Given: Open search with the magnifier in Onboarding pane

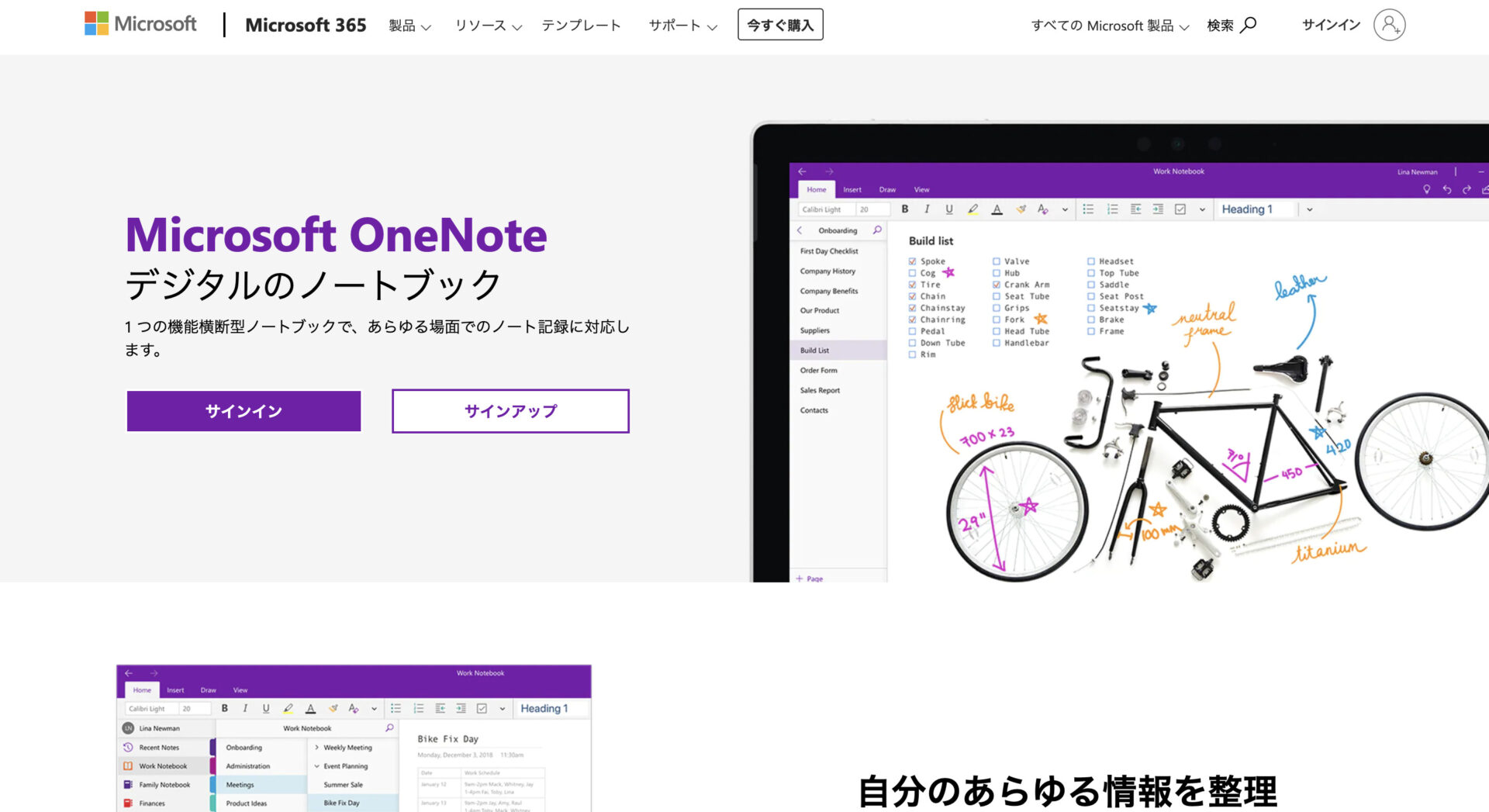Looking at the screenshot, I should pos(876,230).
